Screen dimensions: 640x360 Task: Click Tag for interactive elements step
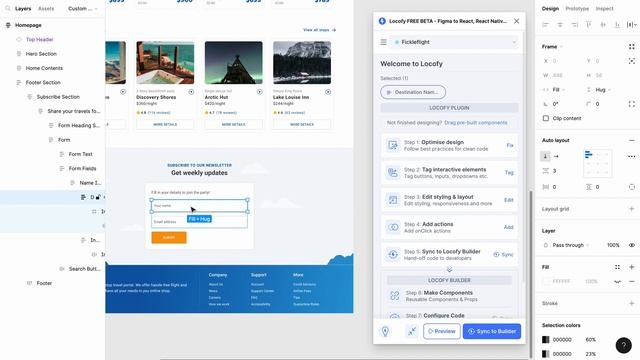coord(509,173)
